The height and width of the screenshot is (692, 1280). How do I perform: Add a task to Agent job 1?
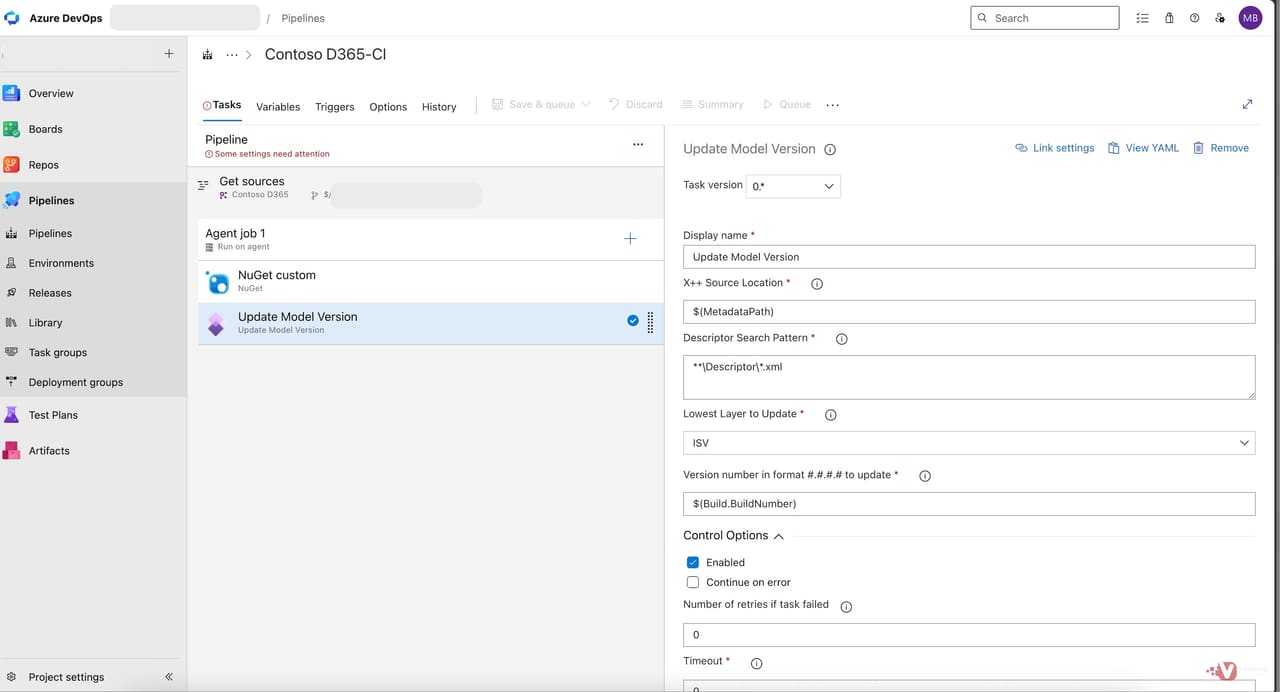click(630, 239)
